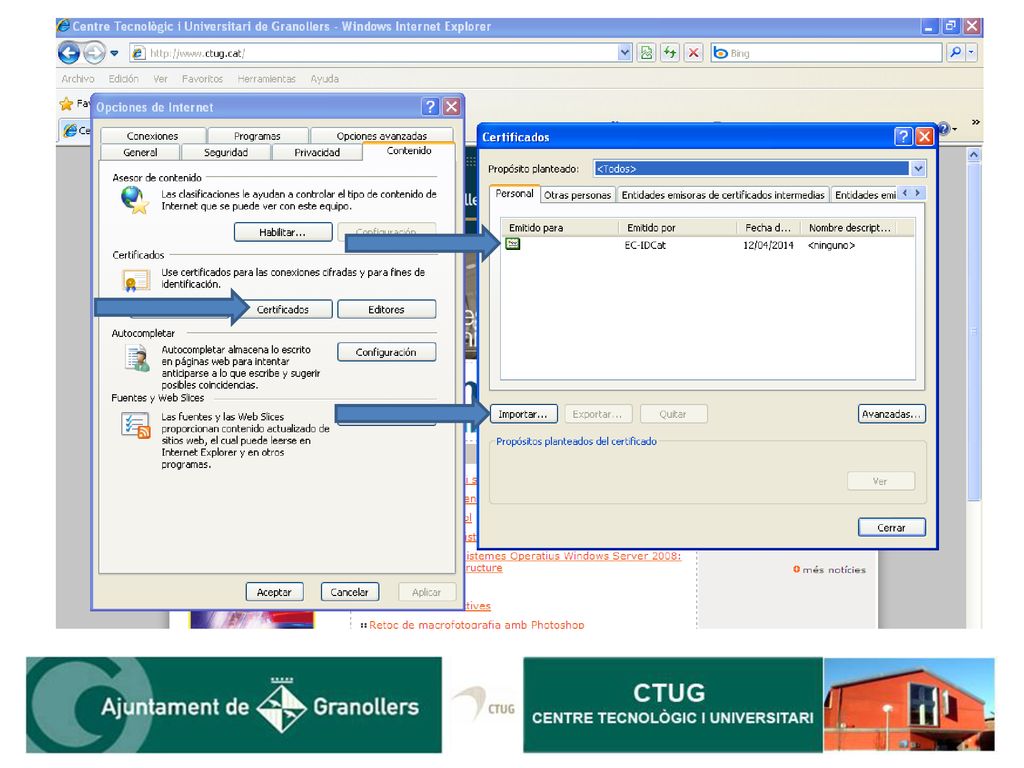
Task: Switch to the Conexiones tab
Action: [x=153, y=136]
